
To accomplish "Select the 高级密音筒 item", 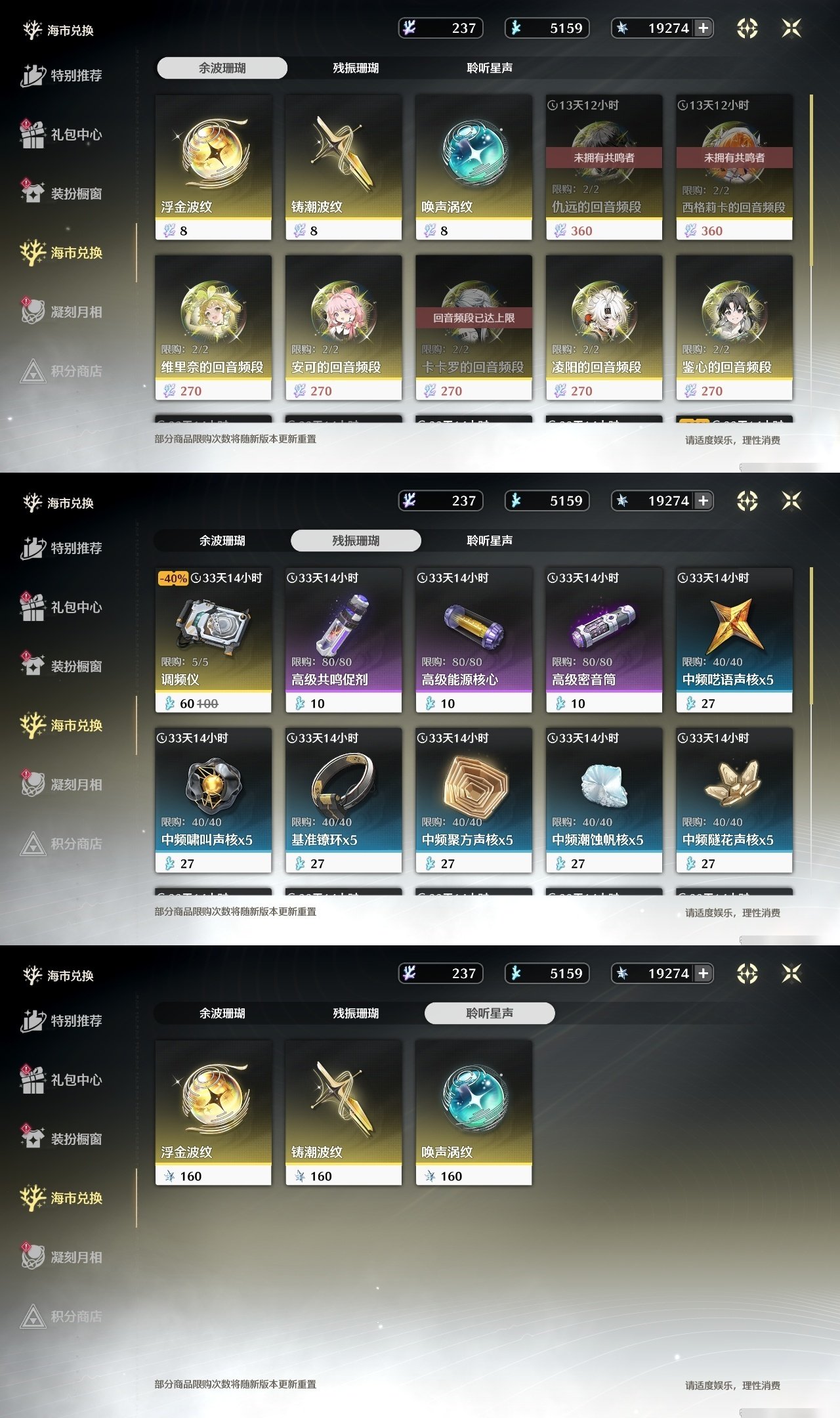I will pyautogui.click(x=604, y=640).
